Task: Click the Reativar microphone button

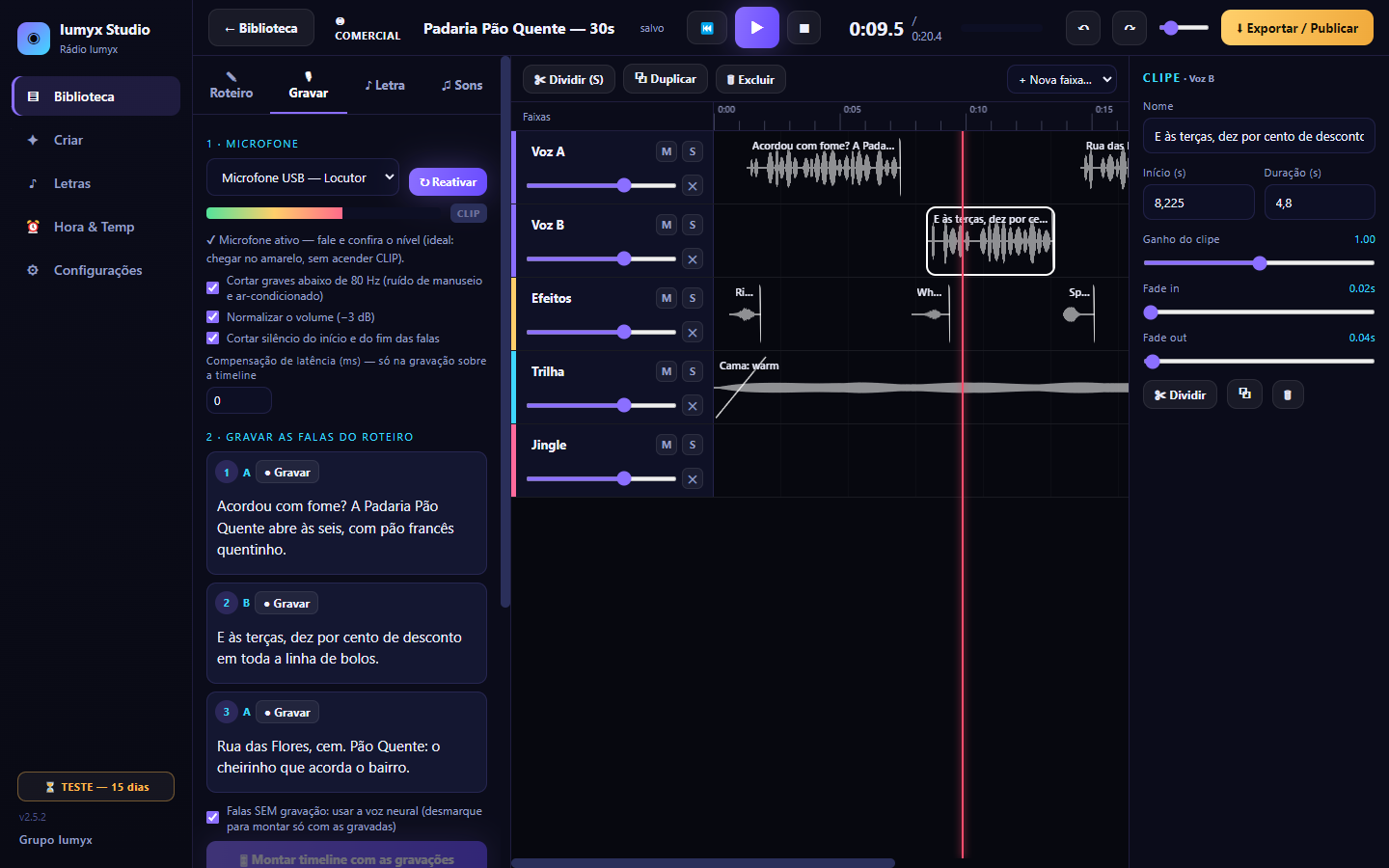Action: (448, 181)
